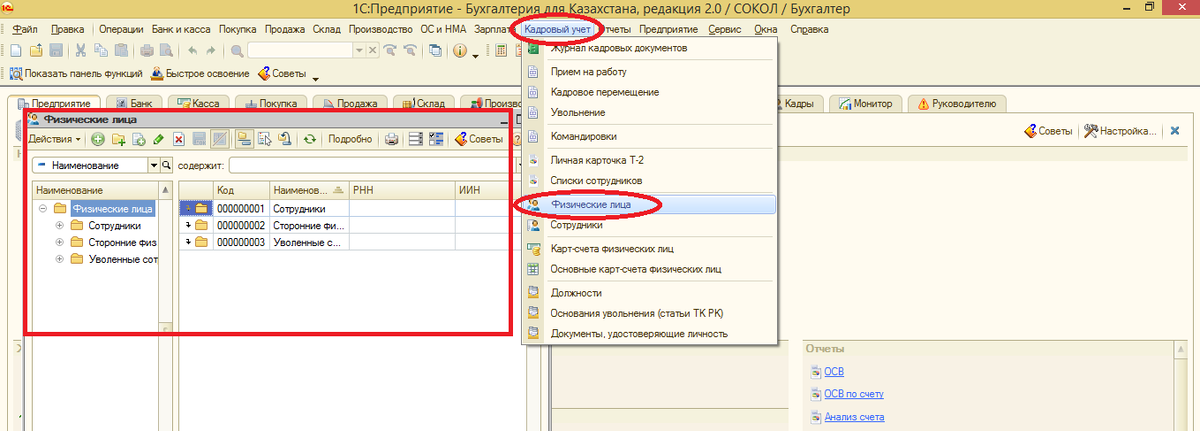1200x431 pixels.
Task: Click the info help icon in main toolbar
Action: pos(460,50)
